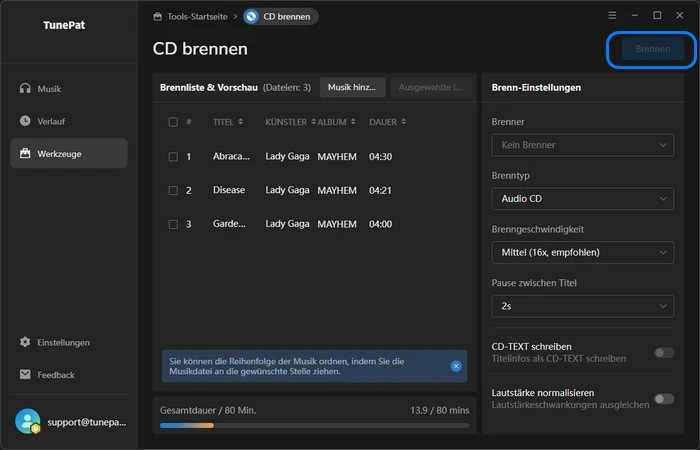Open the hamburger menu icon

612,16
